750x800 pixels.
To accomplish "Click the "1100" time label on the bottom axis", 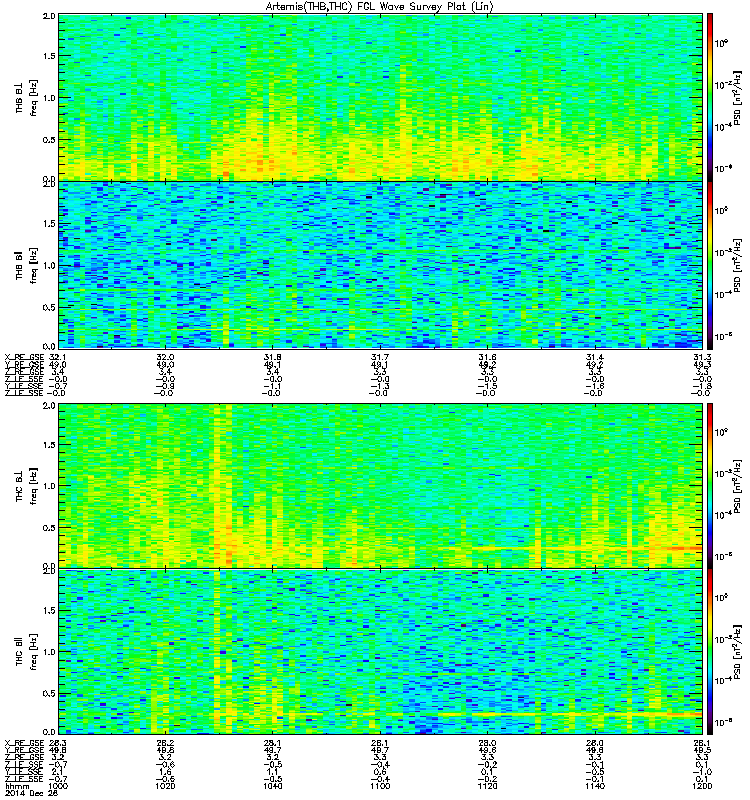I will pyautogui.click(x=380, y=786).
